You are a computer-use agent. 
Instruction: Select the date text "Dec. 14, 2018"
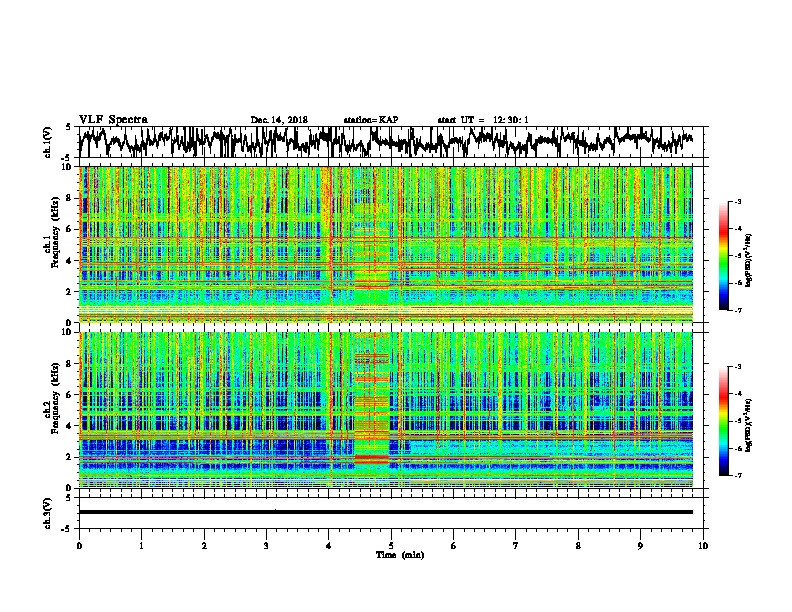[x=279, y=120]
